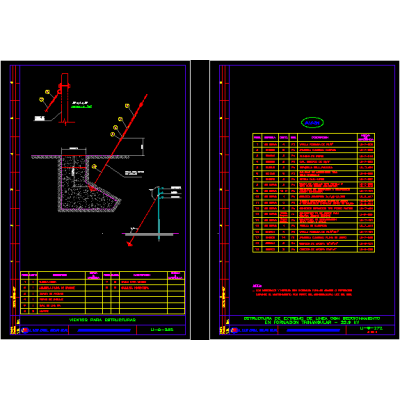The width and height of the screenshot is (400, 400).
Task: Select the right drawing sheet with the materials table
Action: (305, 200)
